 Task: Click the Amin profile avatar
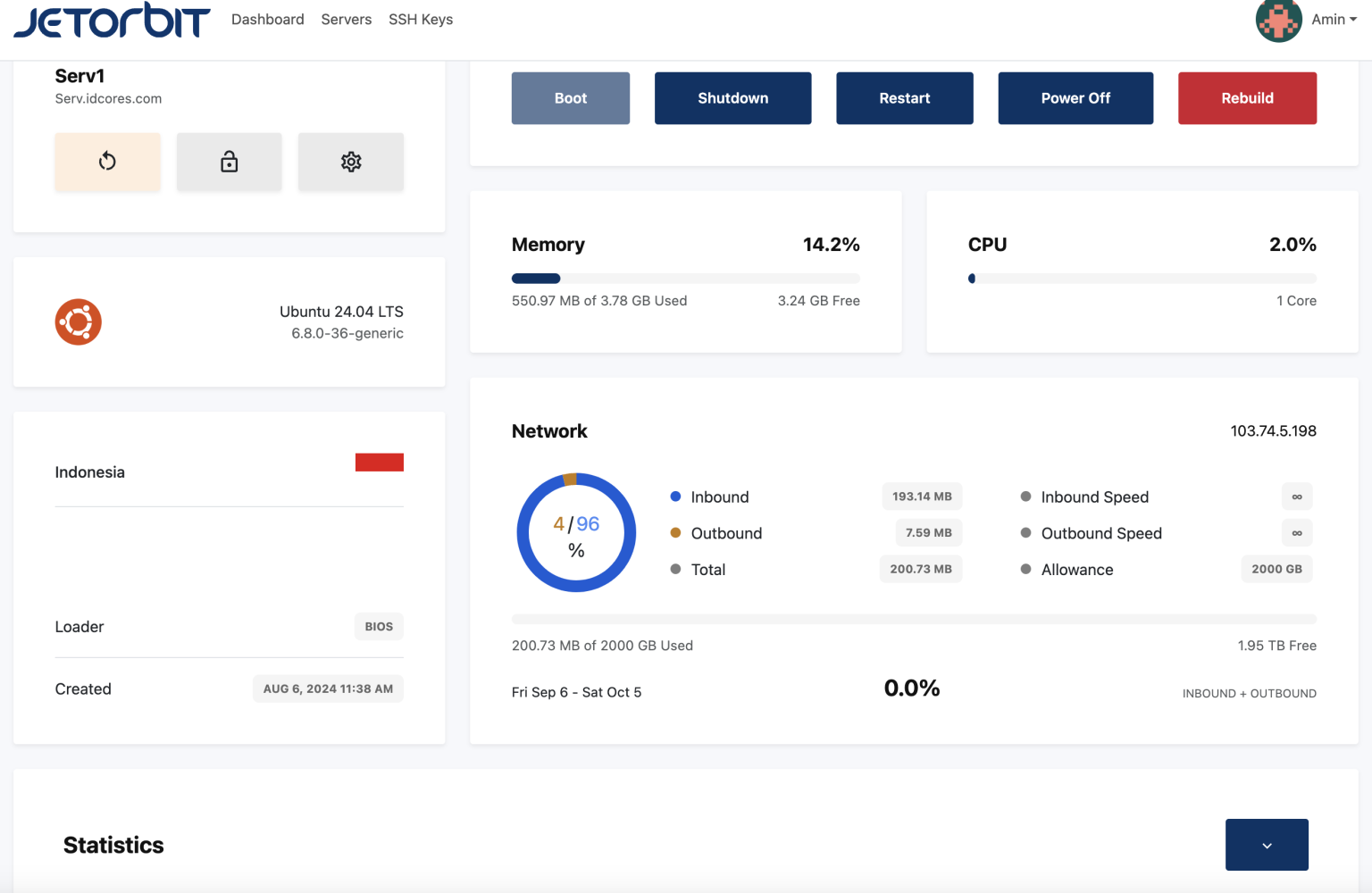click(1278, 20)
